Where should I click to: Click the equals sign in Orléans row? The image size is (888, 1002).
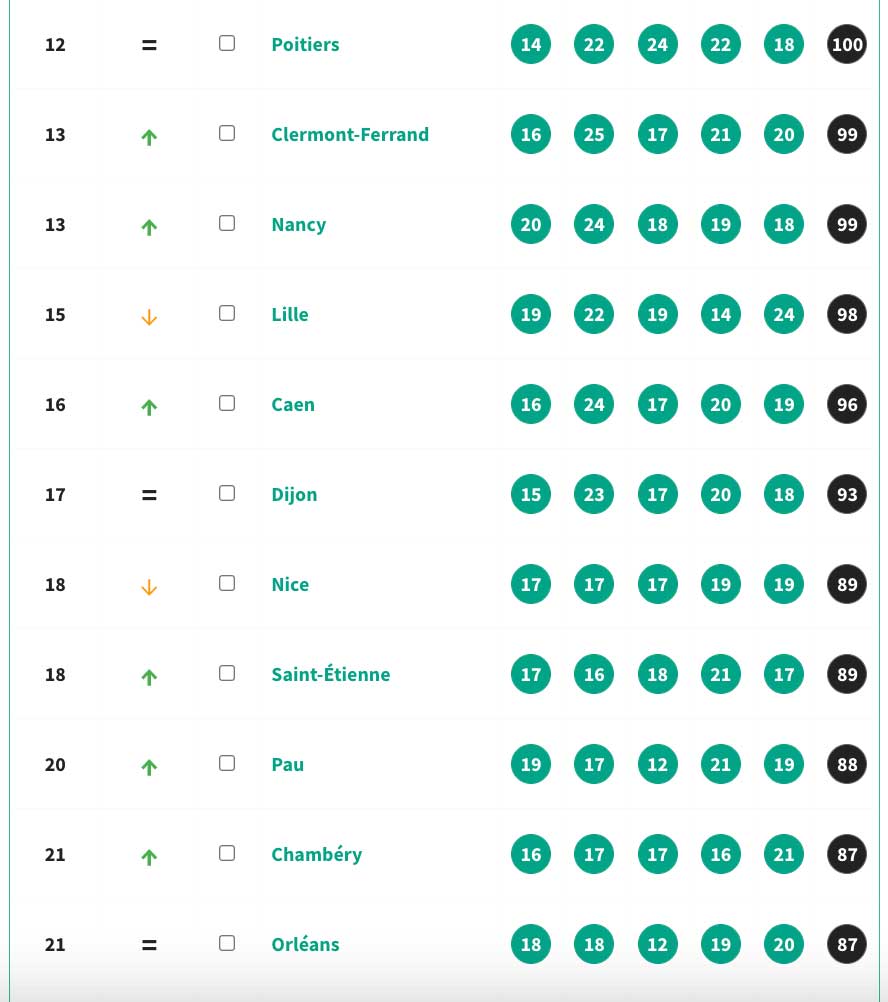[x=149, y=944]
